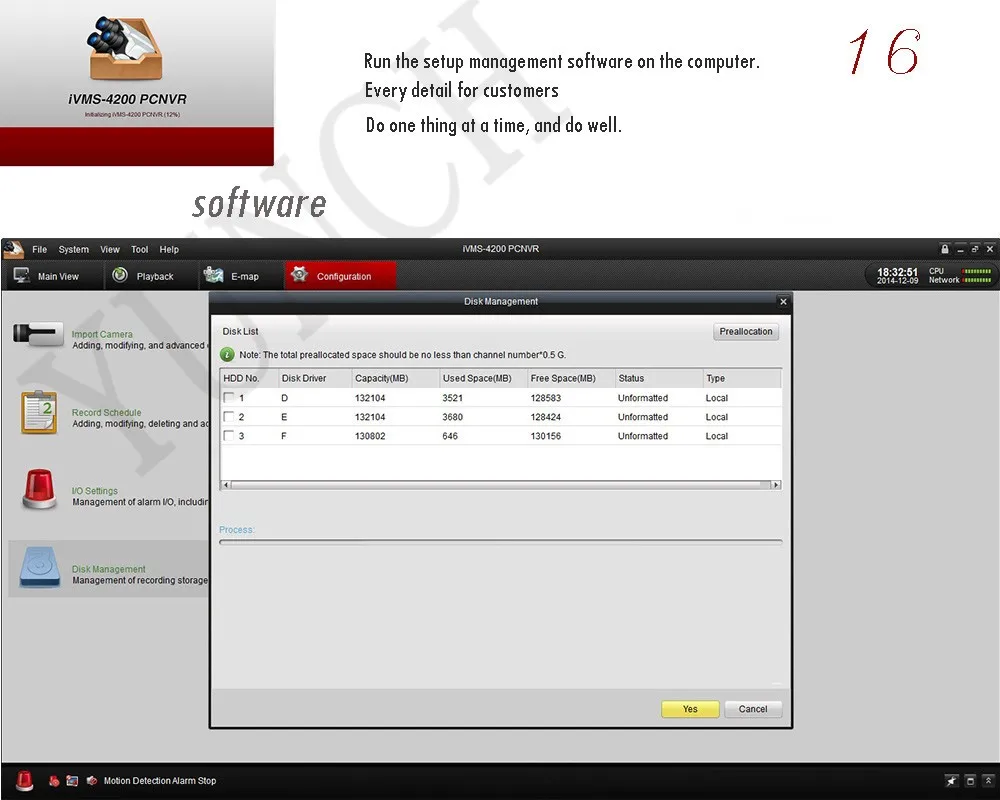Screen dimensions: 1000x800
Task: Confirm with the Yes button
Action: (x=690, y=709)
